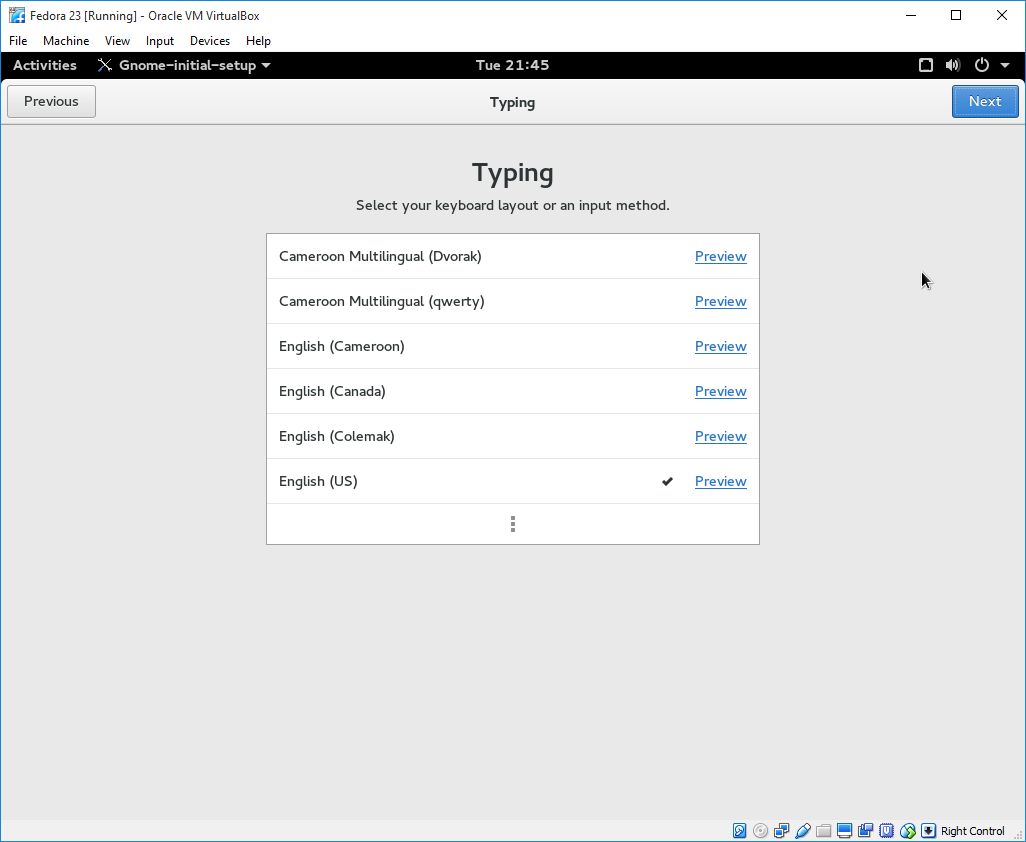Preview Cameroon Multilingual (Dvorak) layout
The width and height of the screenshot is (1026, 842).
click(x=720, y=256)
